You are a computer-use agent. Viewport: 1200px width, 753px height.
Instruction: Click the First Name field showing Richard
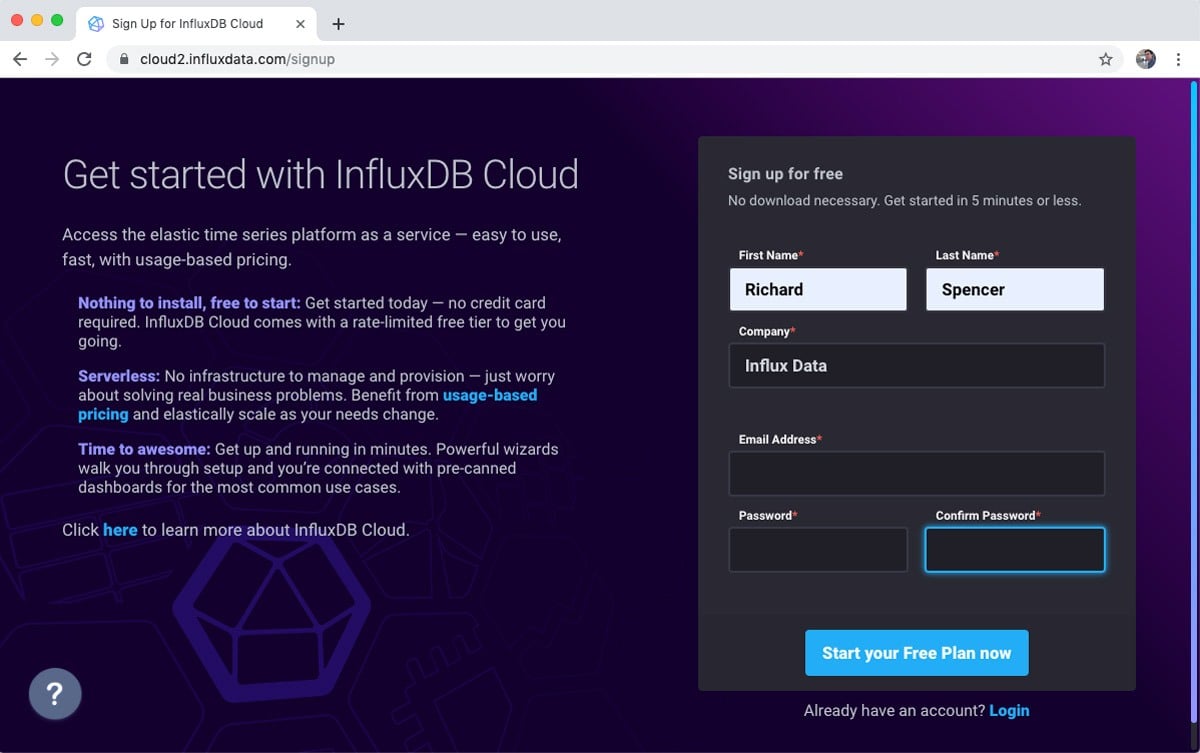tap(818, 289)
